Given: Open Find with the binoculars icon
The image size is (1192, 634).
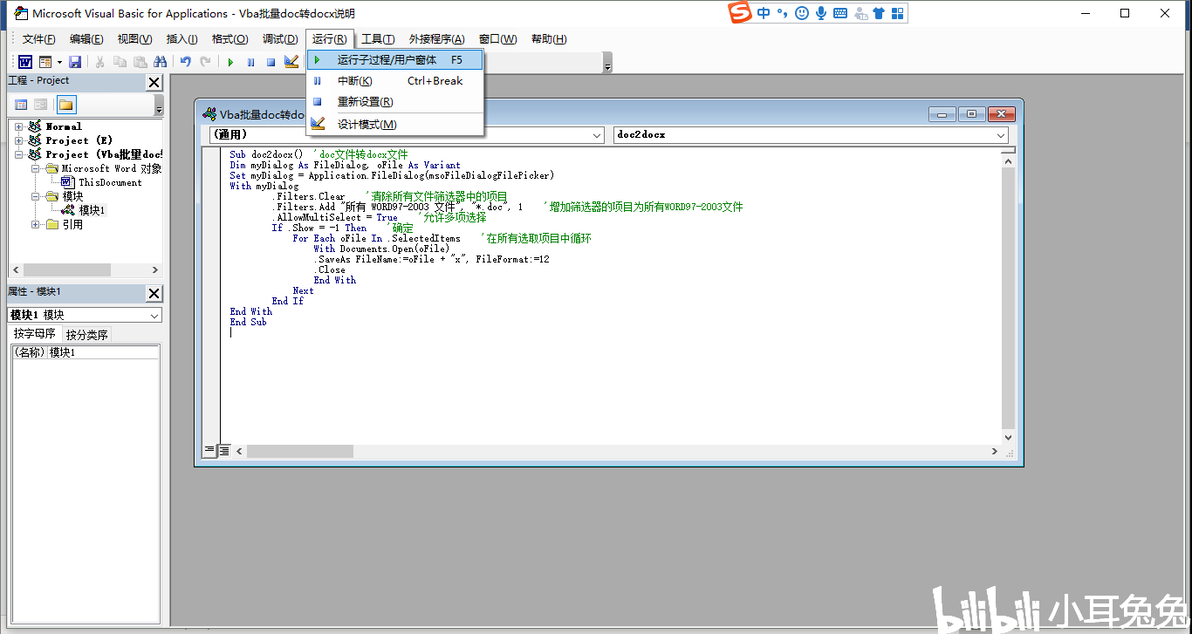Looking at the screenshot, I should coord(160,62).
